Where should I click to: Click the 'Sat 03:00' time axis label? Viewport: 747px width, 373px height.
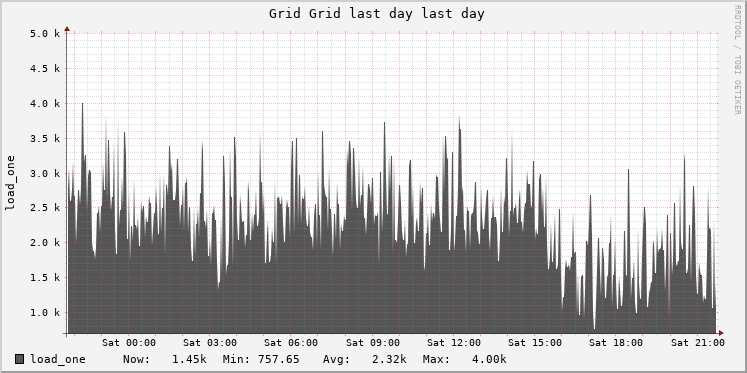(210, 343)
